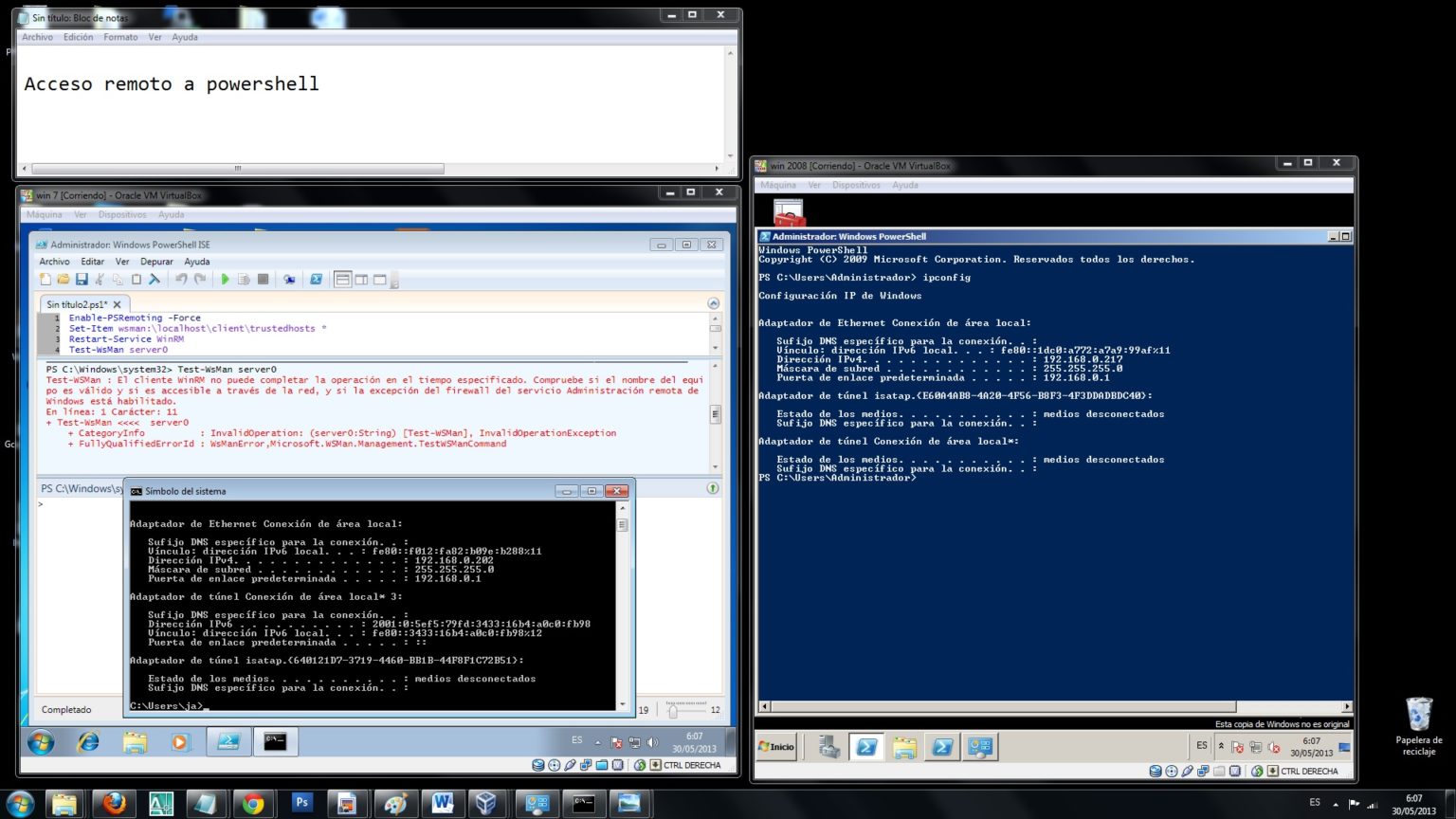Toggle the hidden icons arrow in system tray
1456x819 pixels.
click(598, 742)
